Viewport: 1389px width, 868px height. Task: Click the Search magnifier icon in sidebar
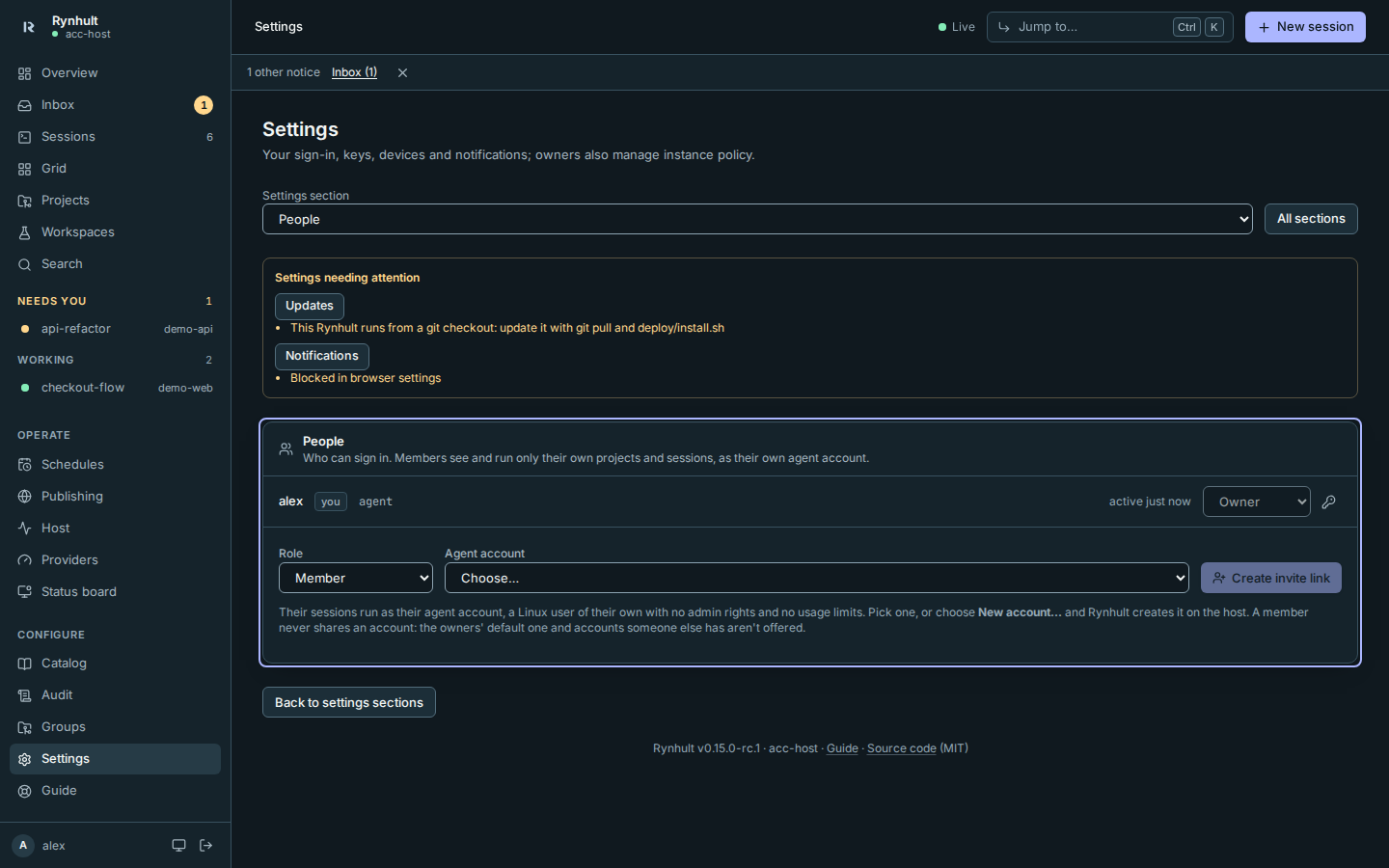(x=25, y=264)
